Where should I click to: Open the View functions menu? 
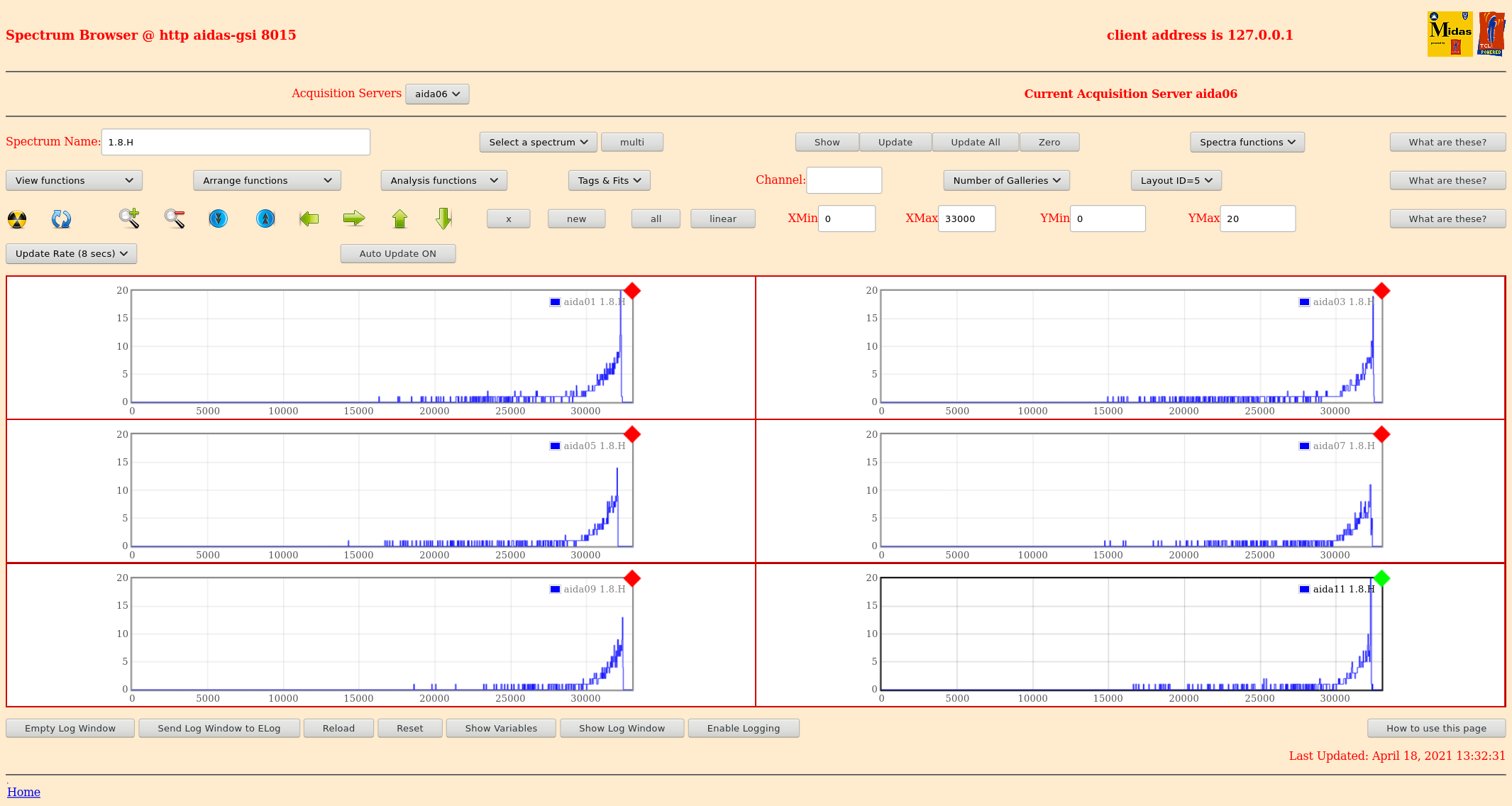click(74, 180)
